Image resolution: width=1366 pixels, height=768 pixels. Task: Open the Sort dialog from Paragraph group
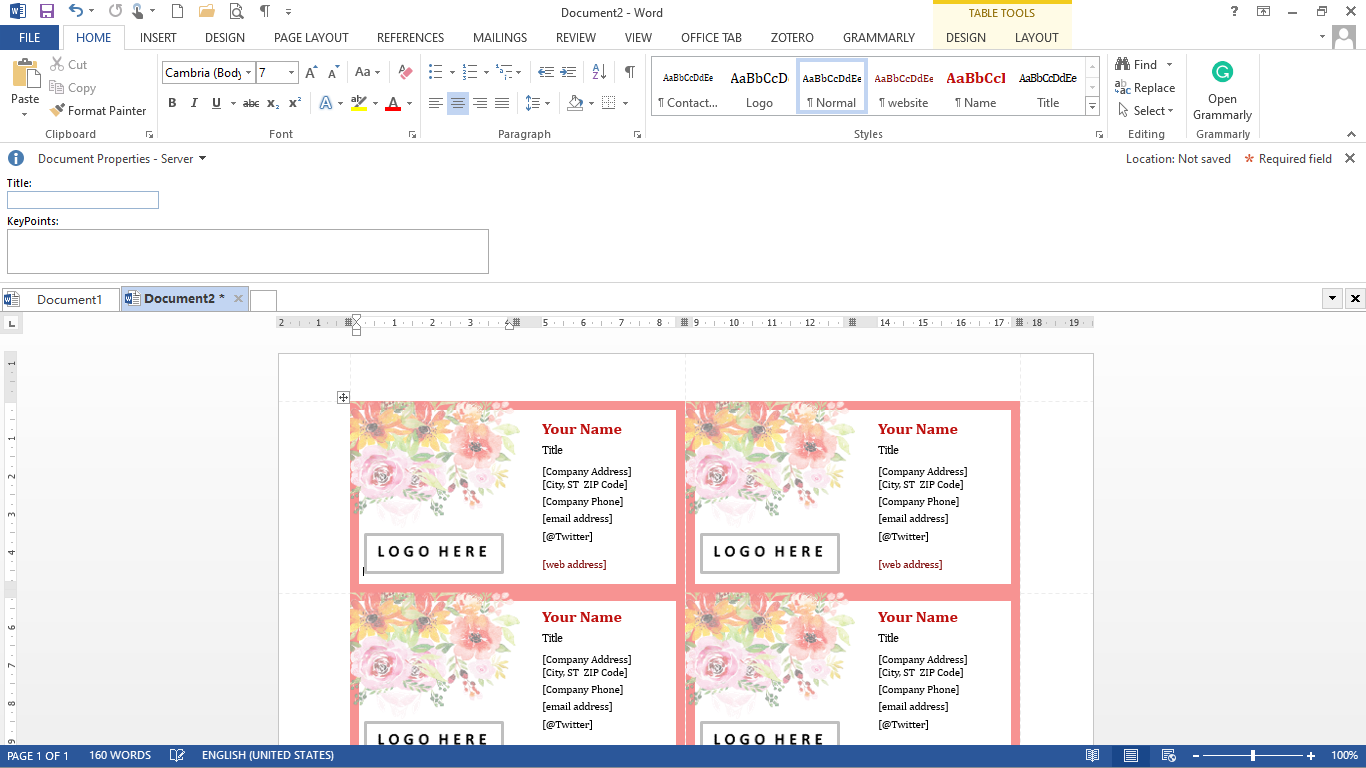[600, 72]
